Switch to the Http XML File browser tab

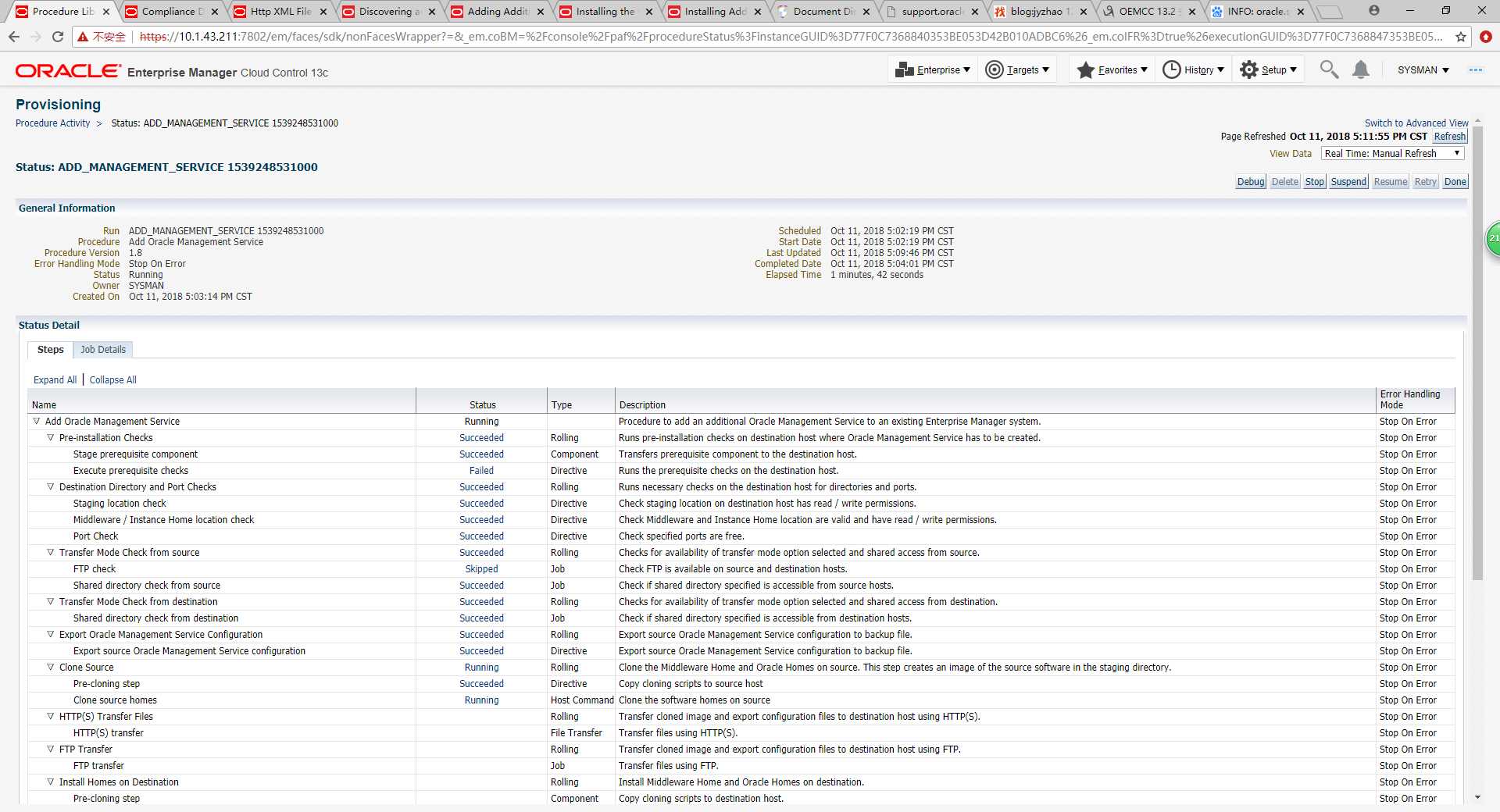tap(280, 12)
